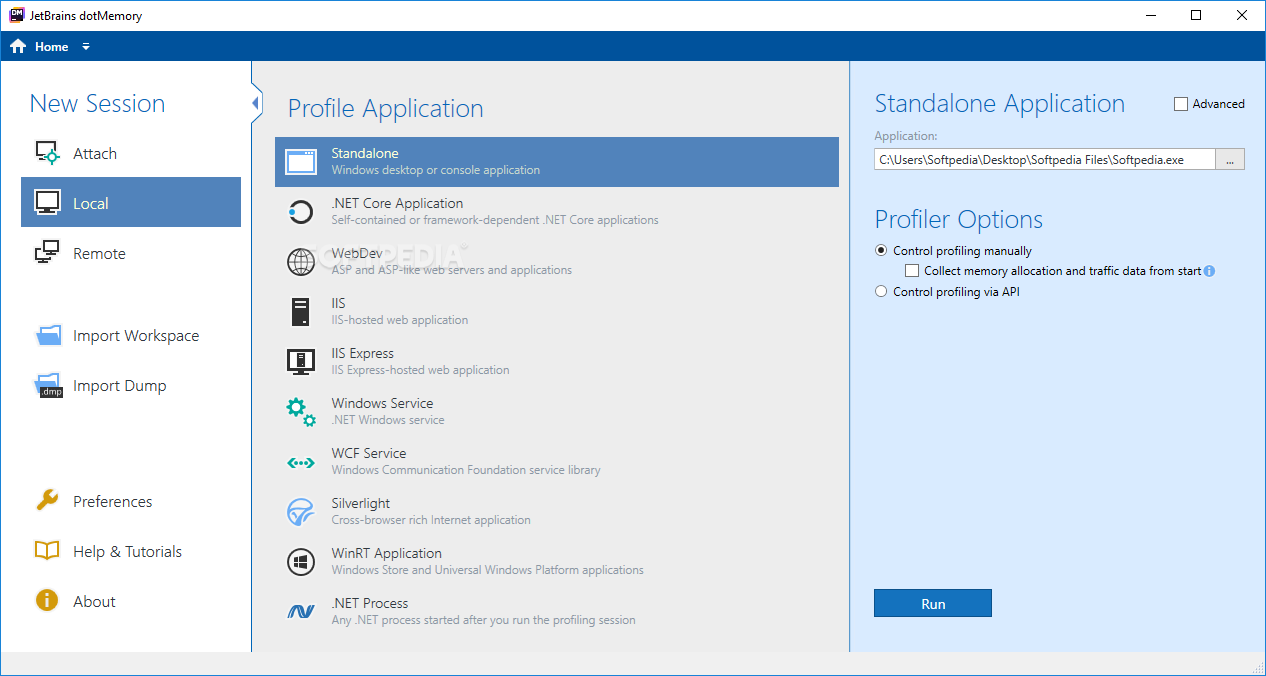Click the WinRT Application Windows logo icon

point(300,562)
